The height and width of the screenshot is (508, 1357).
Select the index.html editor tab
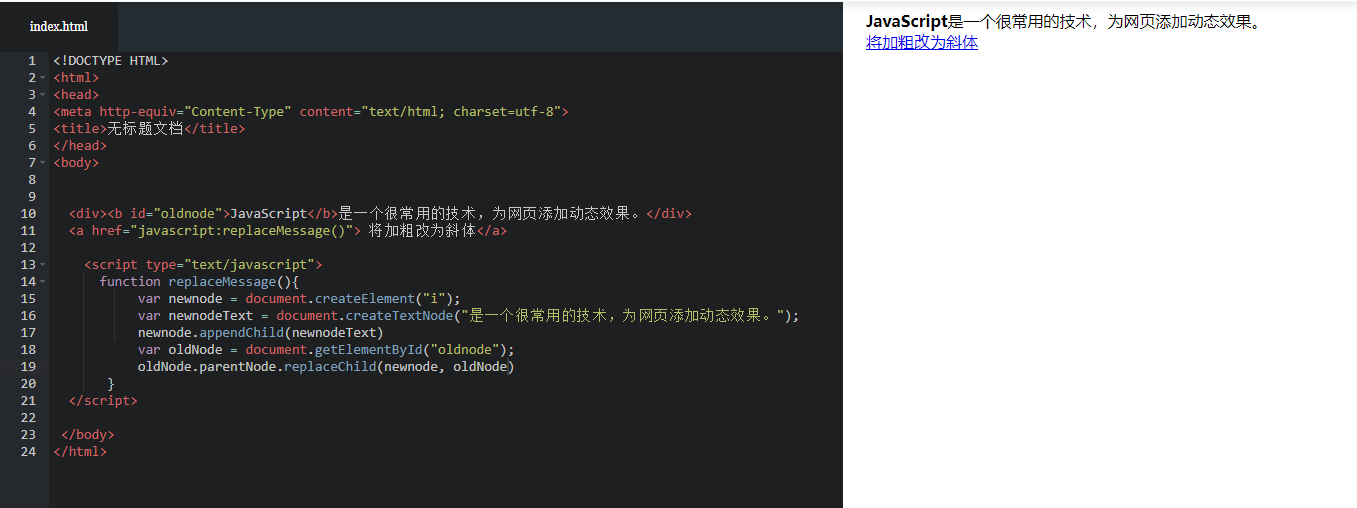click(x=59, y=26)
